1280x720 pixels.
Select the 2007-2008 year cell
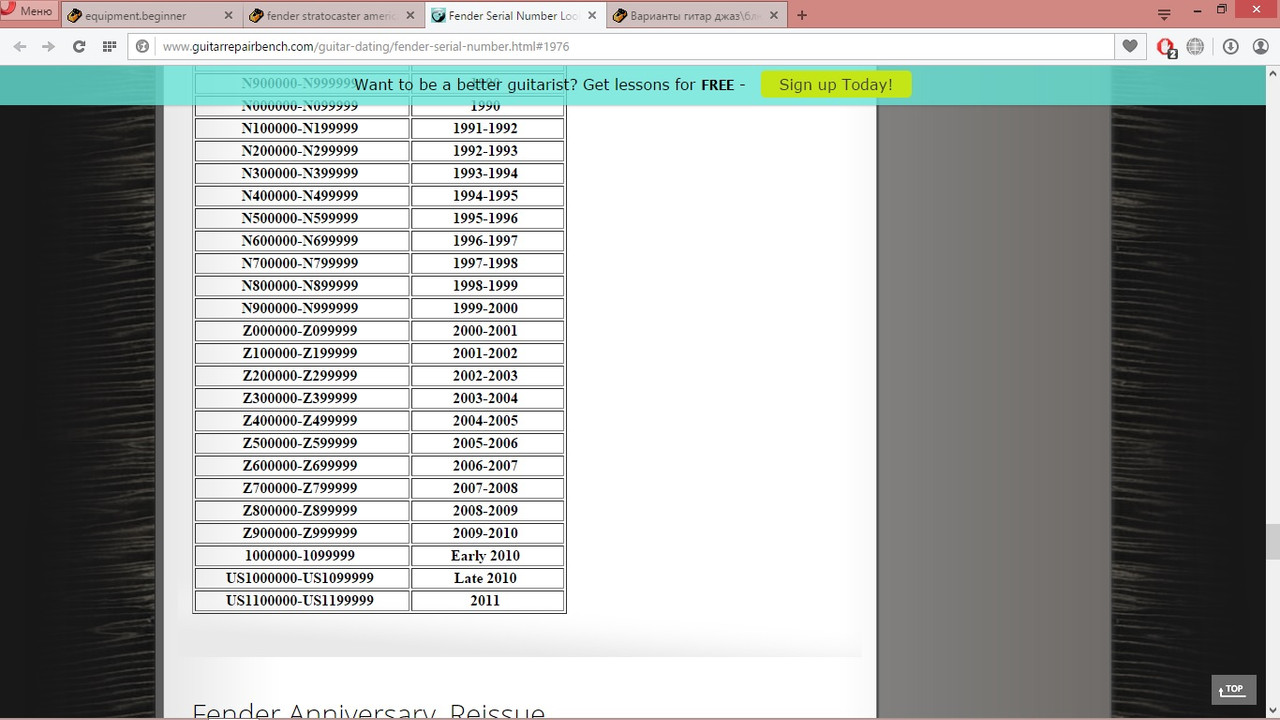tap(487, 488)
